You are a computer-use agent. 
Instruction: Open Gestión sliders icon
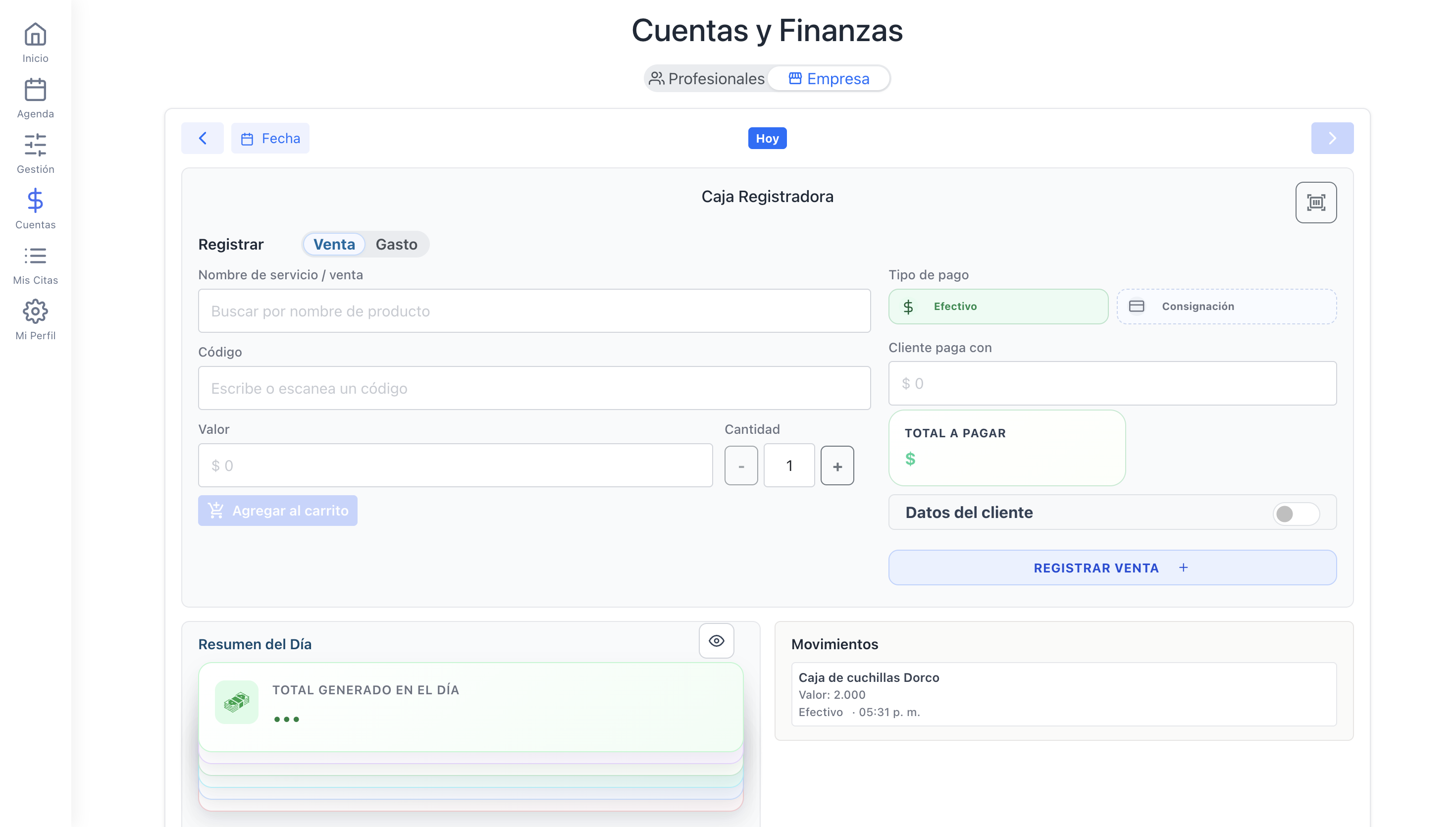pyautogui.click(x=35, y=145)
